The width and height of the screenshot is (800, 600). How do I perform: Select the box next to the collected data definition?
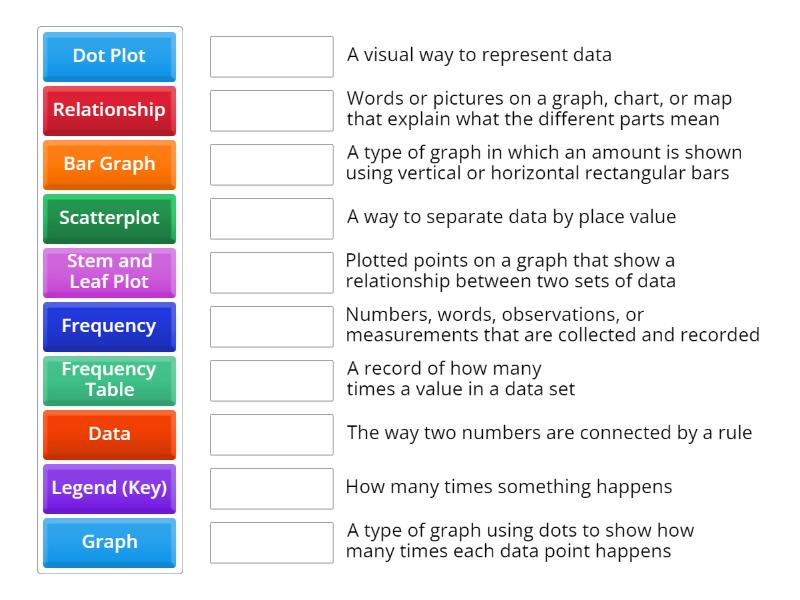coord(271,326)
